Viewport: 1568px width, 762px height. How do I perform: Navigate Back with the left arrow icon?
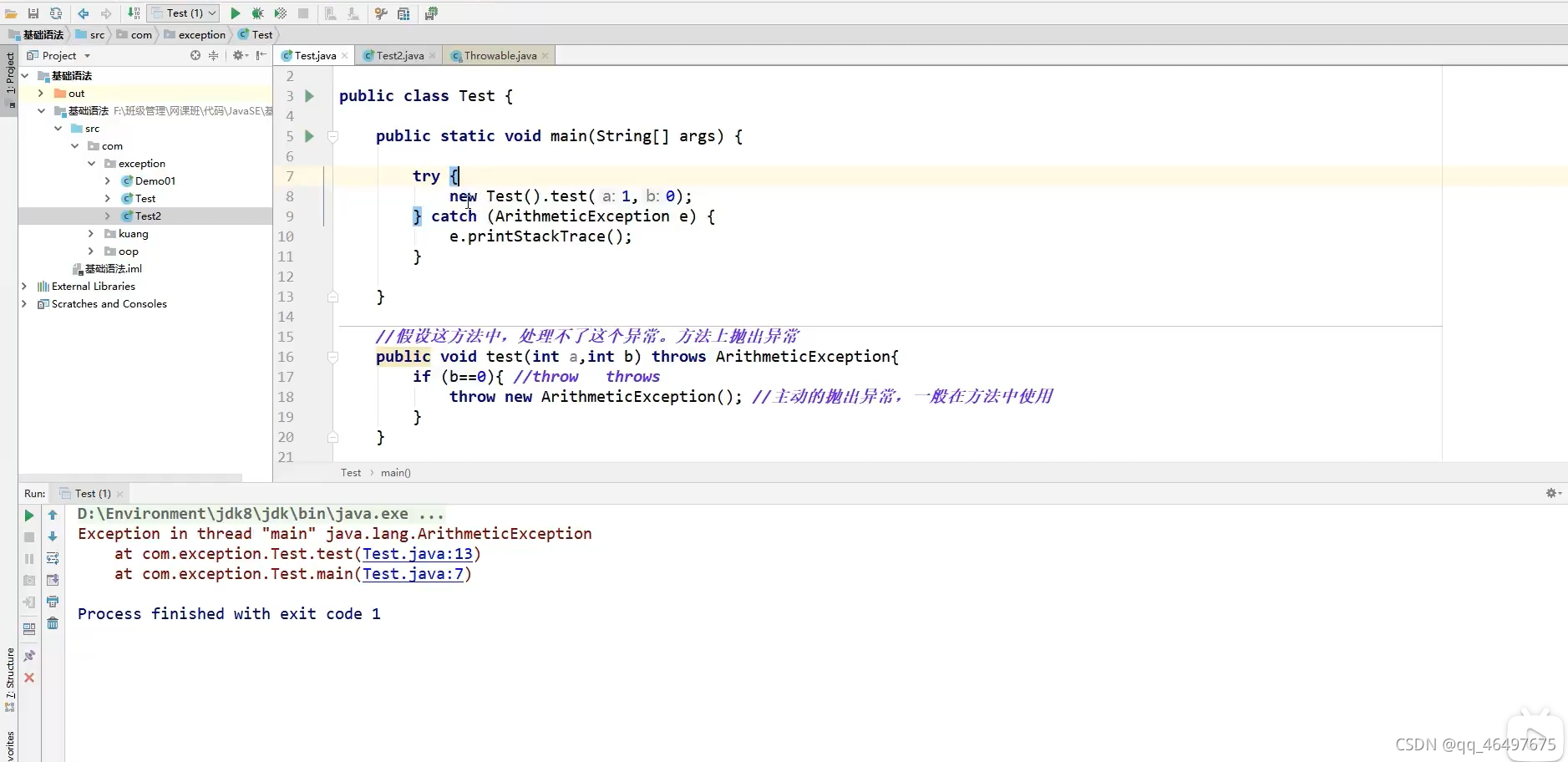click(84, 13)
